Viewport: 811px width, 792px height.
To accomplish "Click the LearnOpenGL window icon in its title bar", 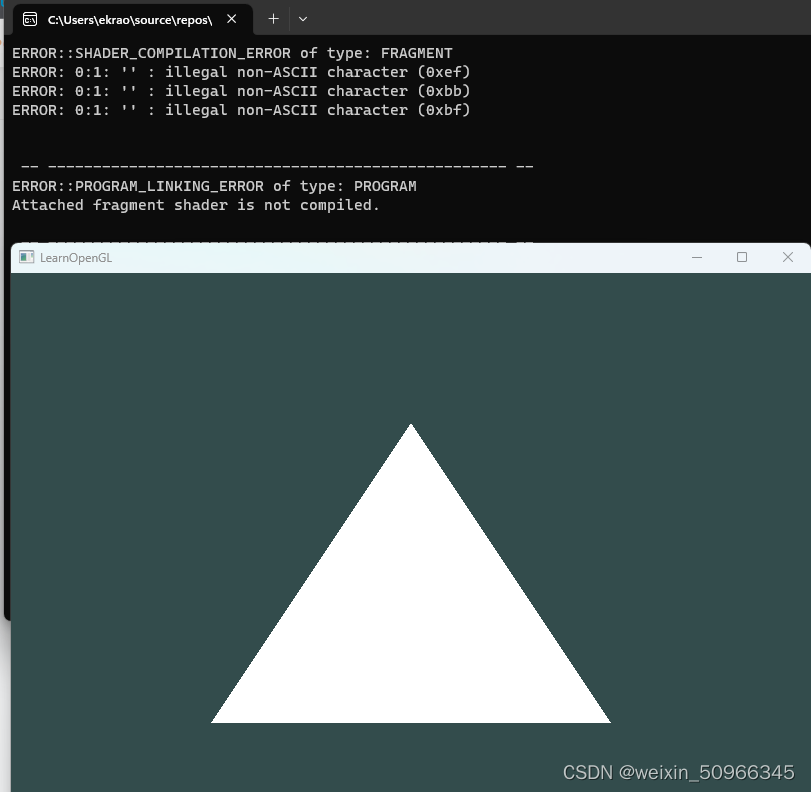I will [25, 257].
